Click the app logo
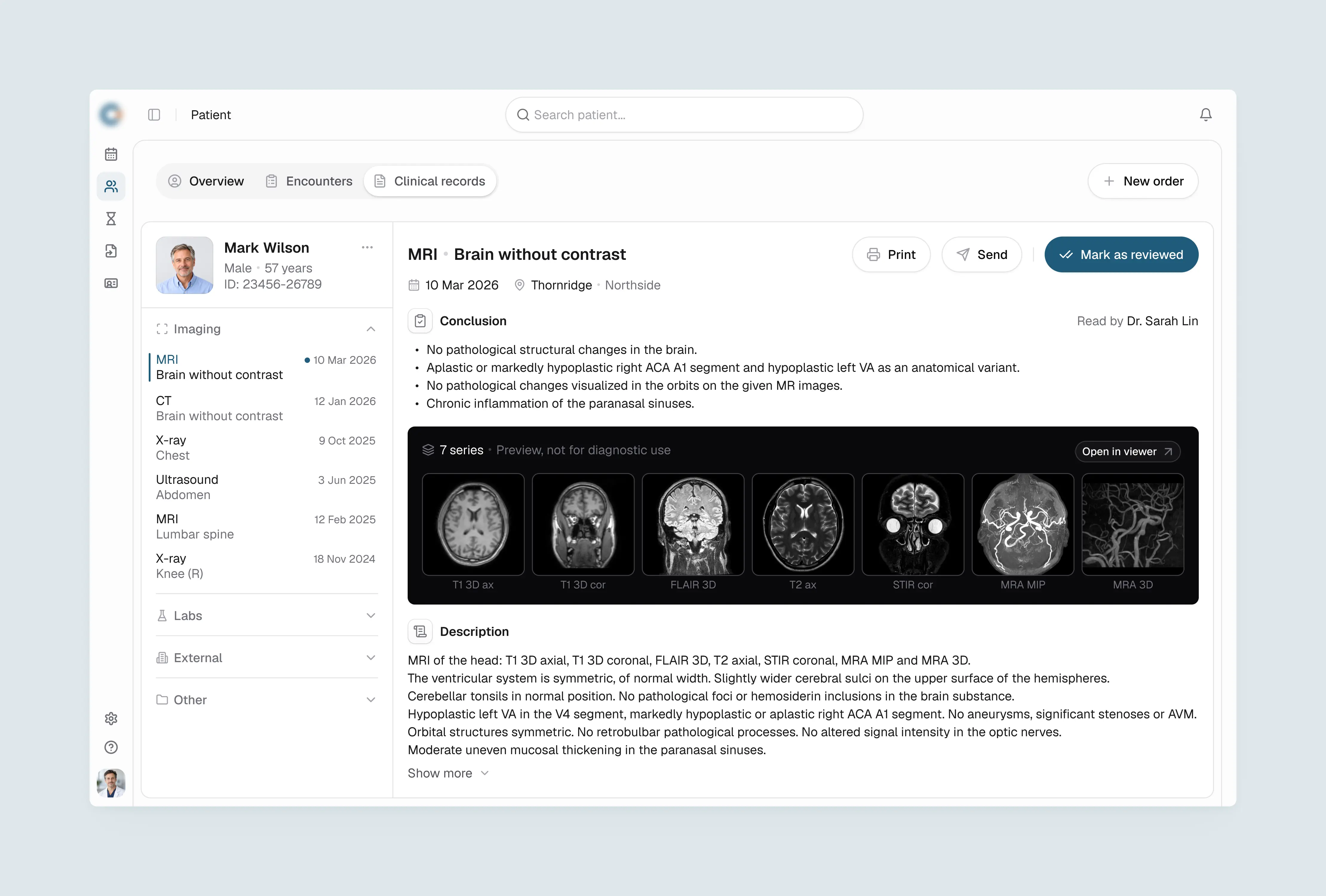This screenshot has height=896, width=1326. click(x=111, y=115)
